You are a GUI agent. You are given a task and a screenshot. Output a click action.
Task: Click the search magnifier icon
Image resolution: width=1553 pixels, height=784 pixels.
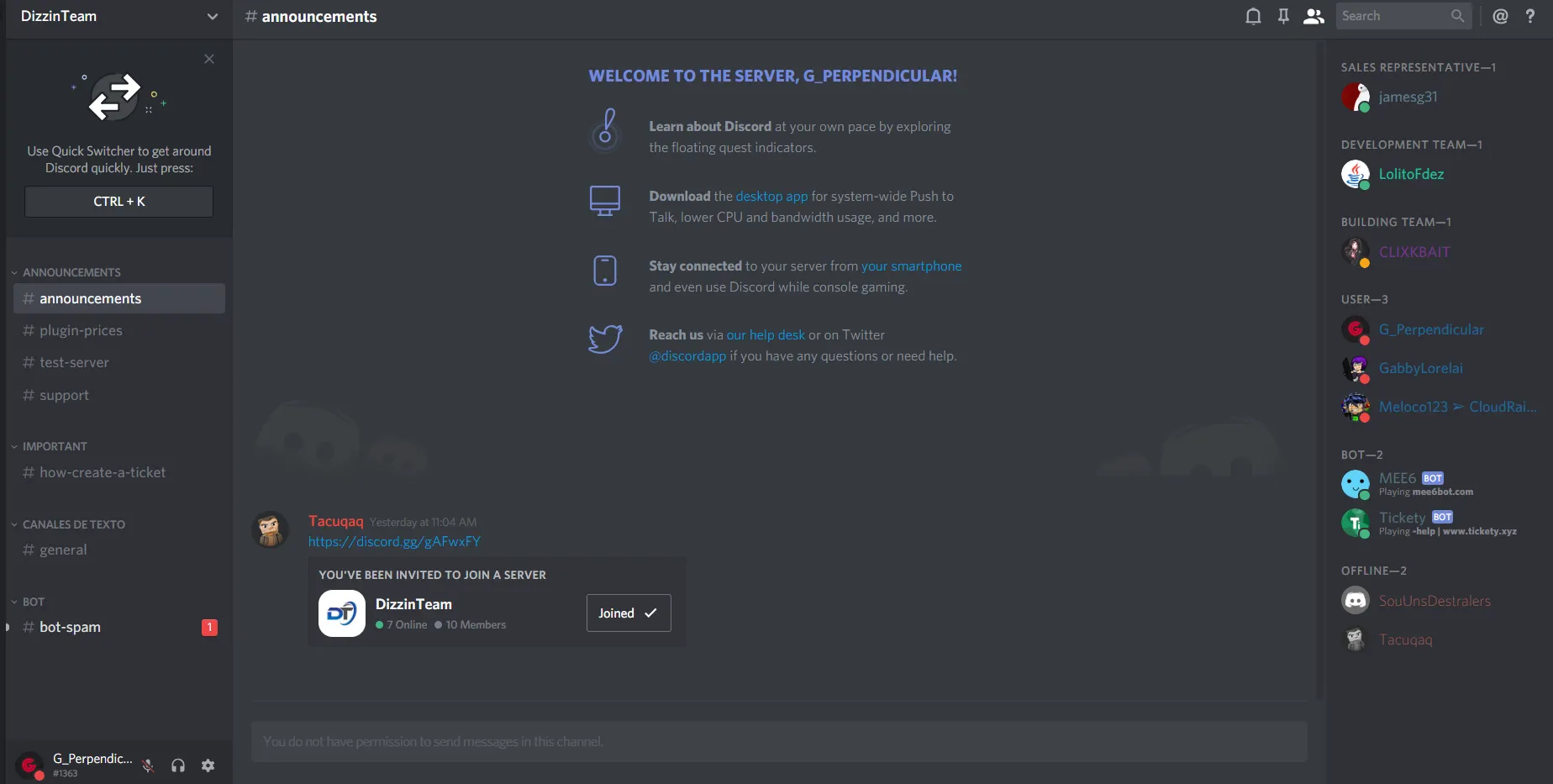pos(1457,16)
